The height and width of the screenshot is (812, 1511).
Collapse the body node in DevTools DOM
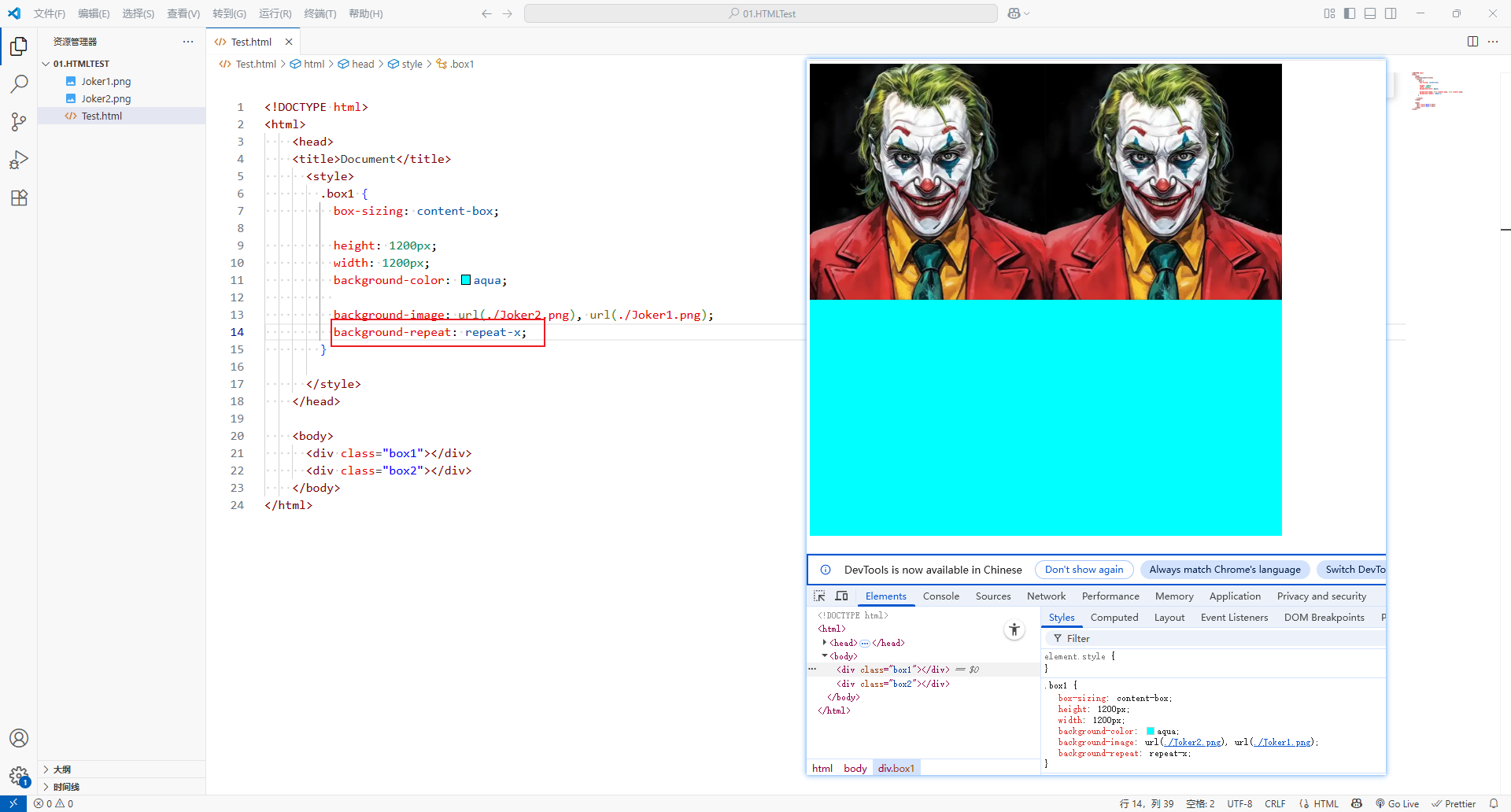tap(825, 655)
